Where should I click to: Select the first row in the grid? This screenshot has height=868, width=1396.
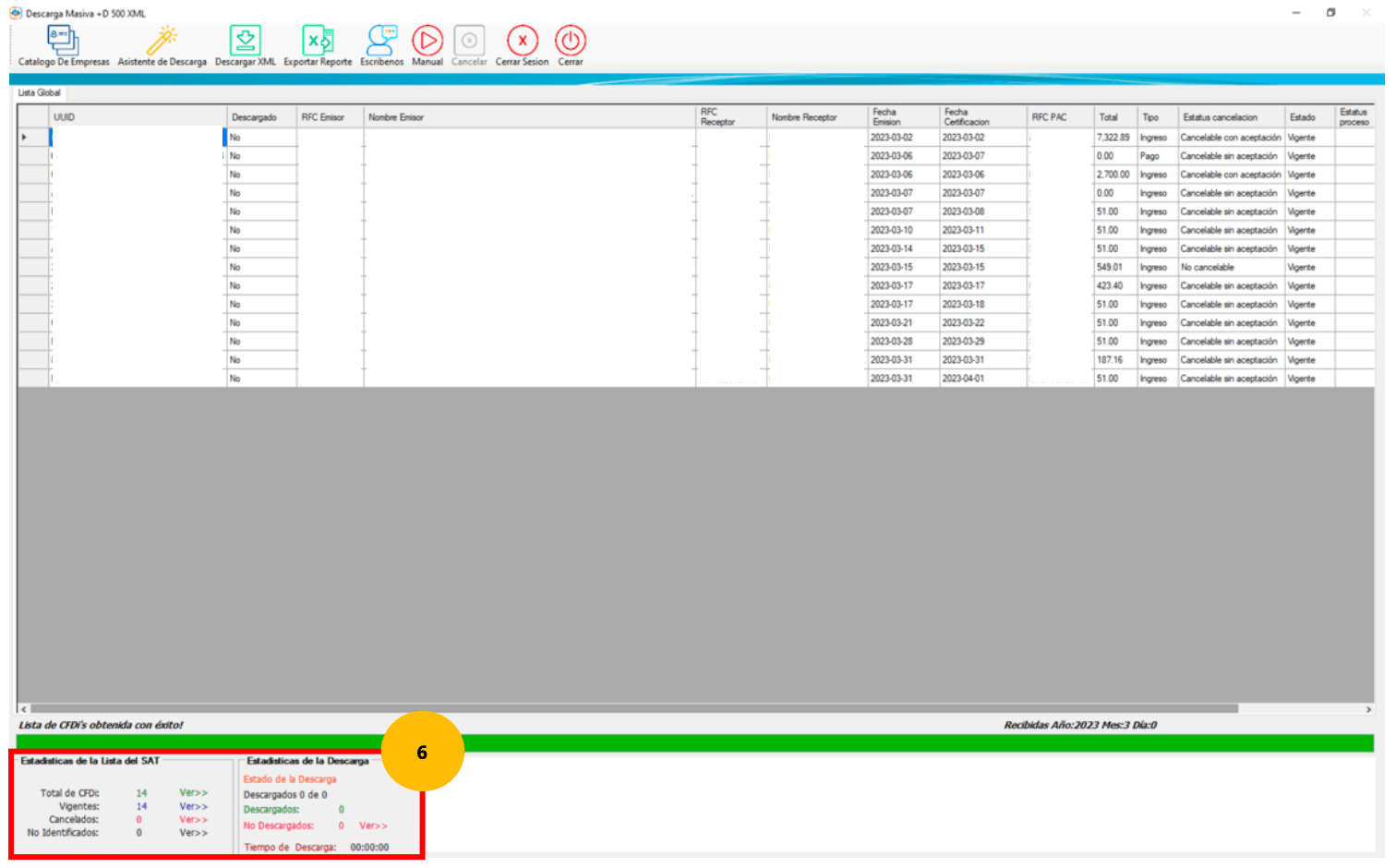pos(137,137)
